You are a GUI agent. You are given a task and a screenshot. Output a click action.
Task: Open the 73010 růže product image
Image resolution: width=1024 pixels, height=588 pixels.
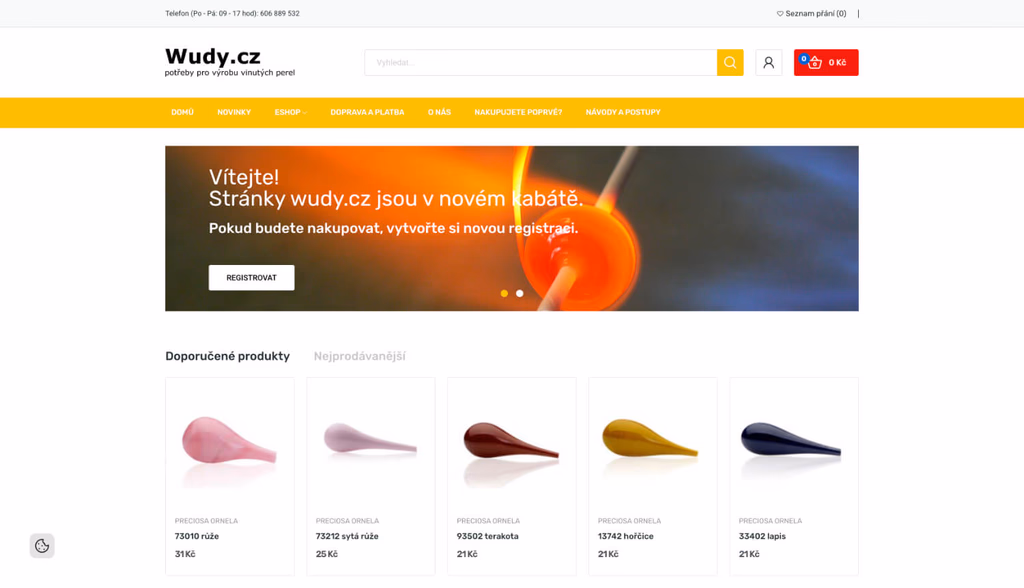coord(230,443)
